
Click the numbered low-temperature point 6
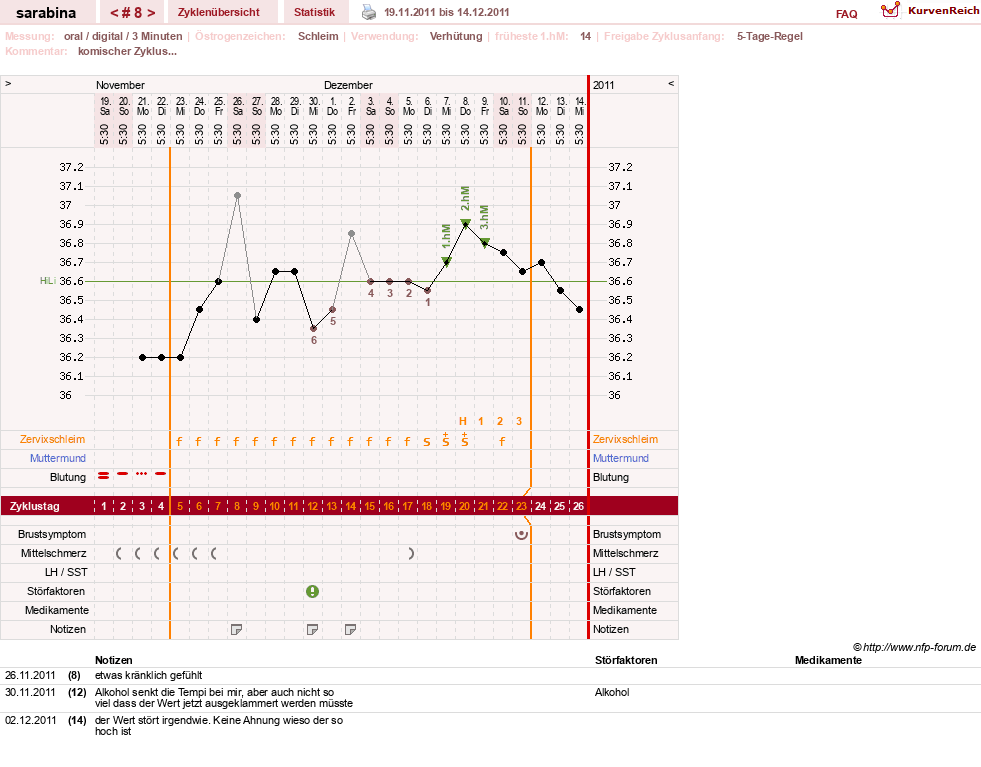313,328
